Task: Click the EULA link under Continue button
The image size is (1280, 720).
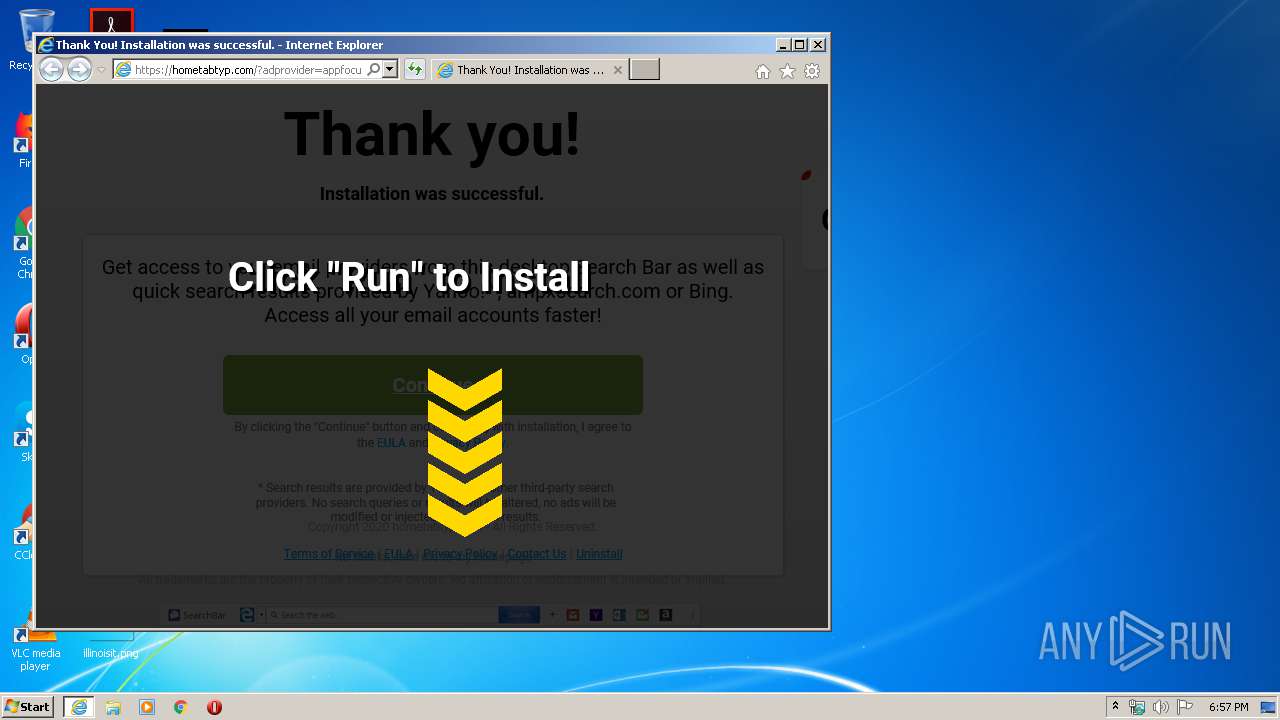Action: pos(391,443)
